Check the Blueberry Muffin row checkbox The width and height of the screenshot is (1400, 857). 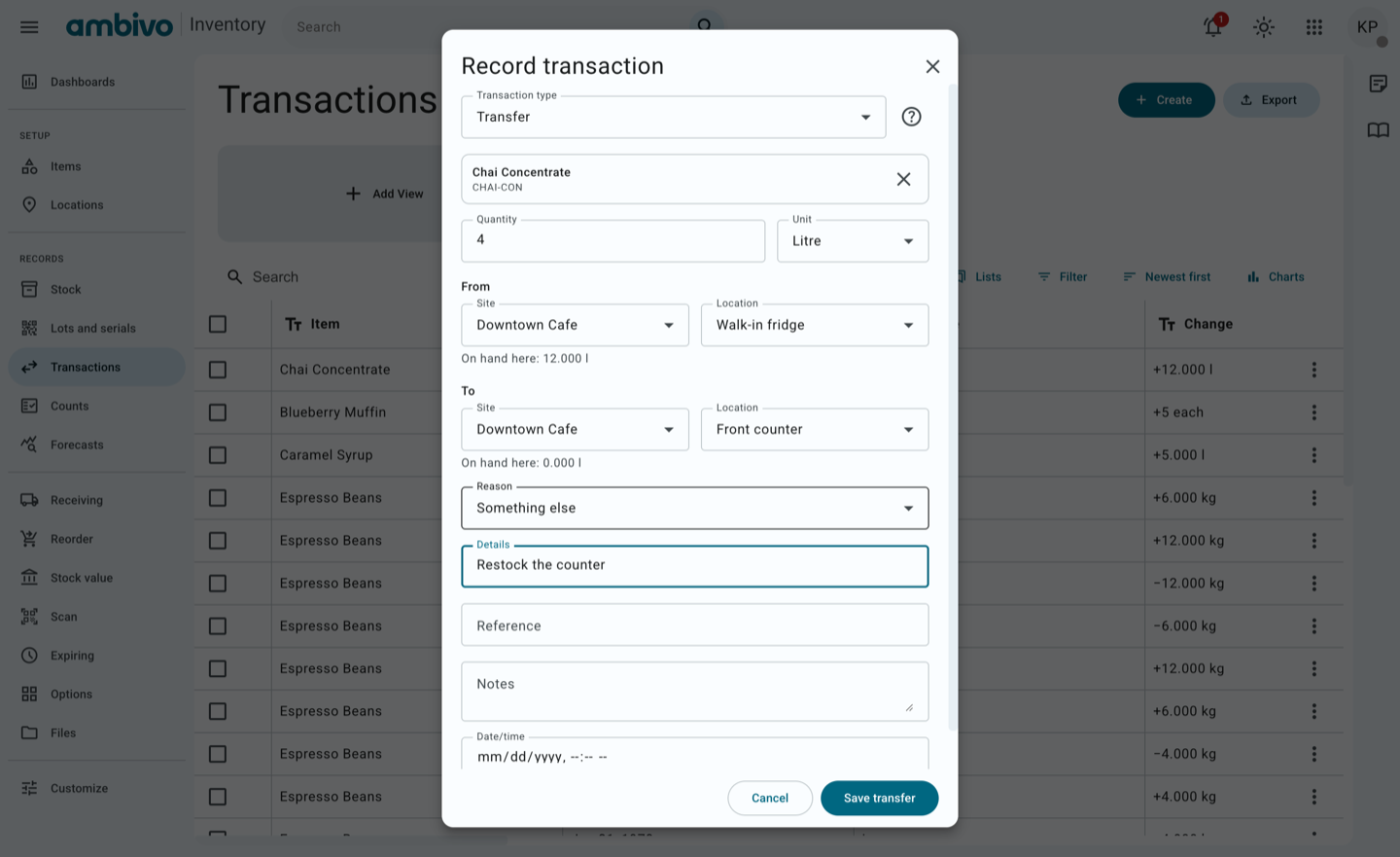click(x=218, y=412)
